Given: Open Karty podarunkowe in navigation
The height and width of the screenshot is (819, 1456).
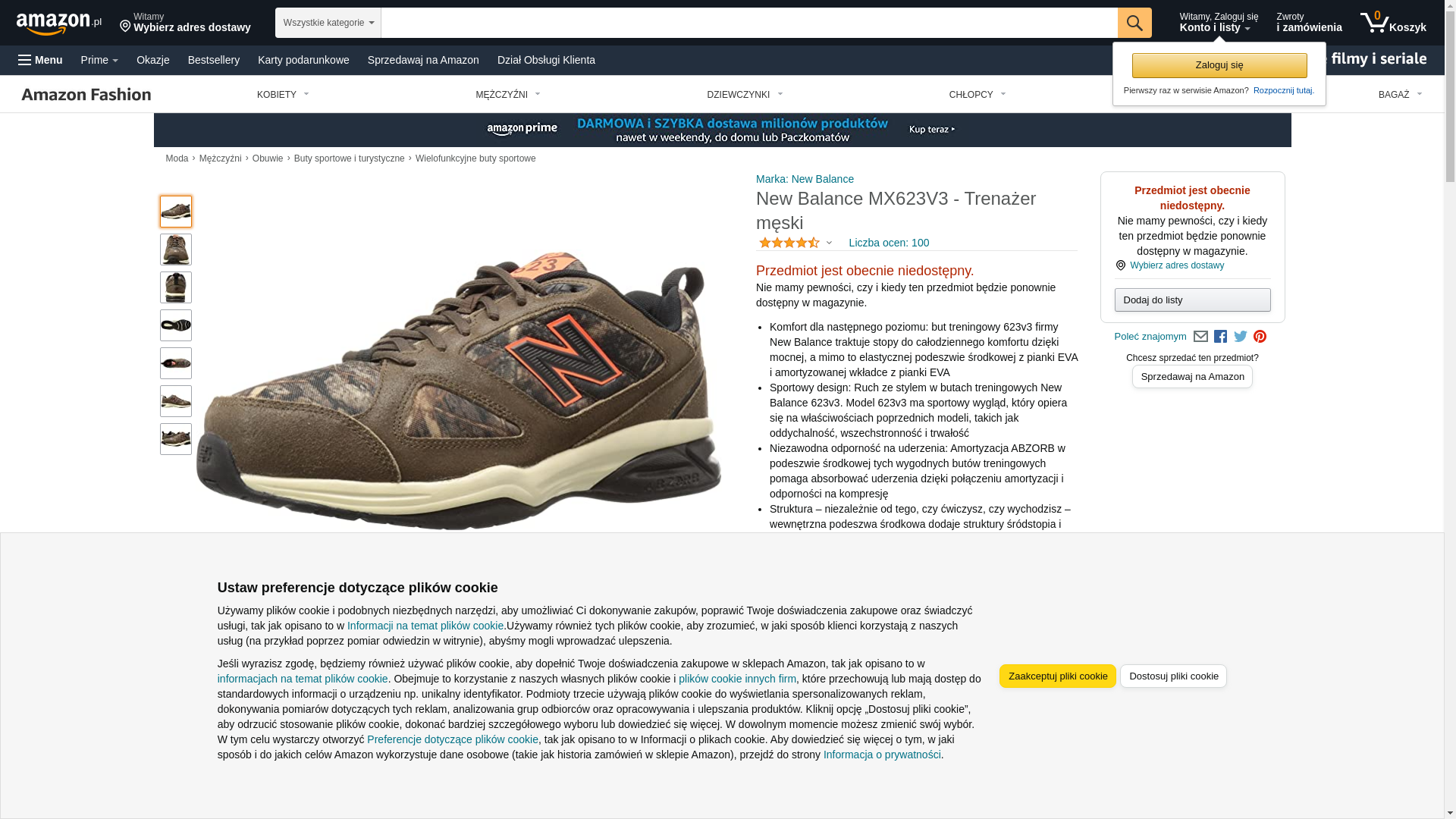Looking at the screenshot, I should click(x=303, y=60).
